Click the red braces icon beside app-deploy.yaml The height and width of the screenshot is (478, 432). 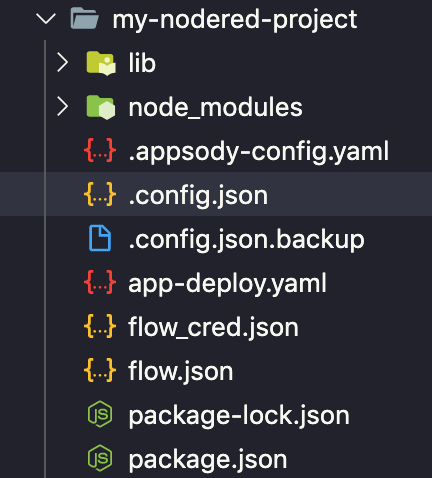pyautogui.click(x=100, y=282)
